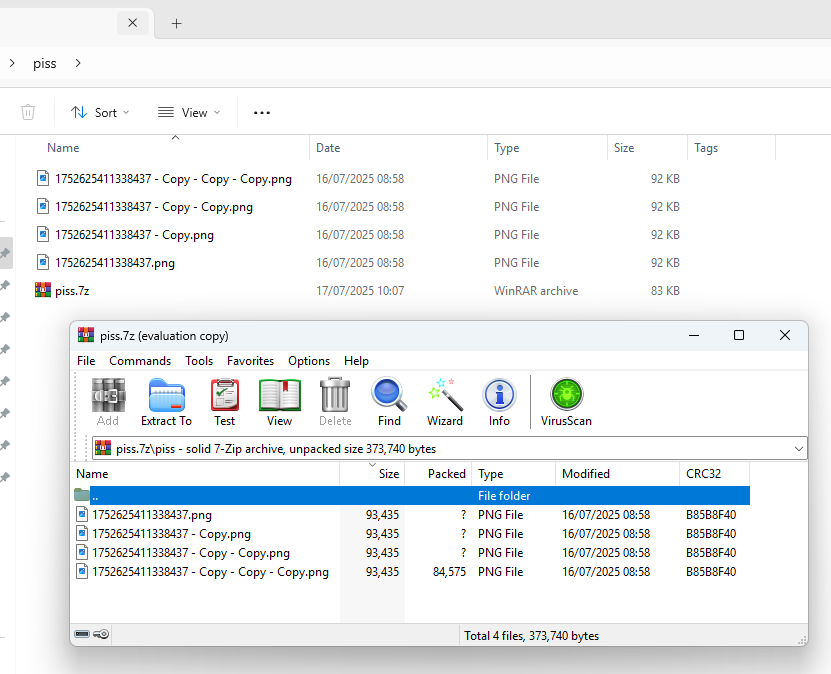Click the WinRAR archive path text field

tap(449, 448)
